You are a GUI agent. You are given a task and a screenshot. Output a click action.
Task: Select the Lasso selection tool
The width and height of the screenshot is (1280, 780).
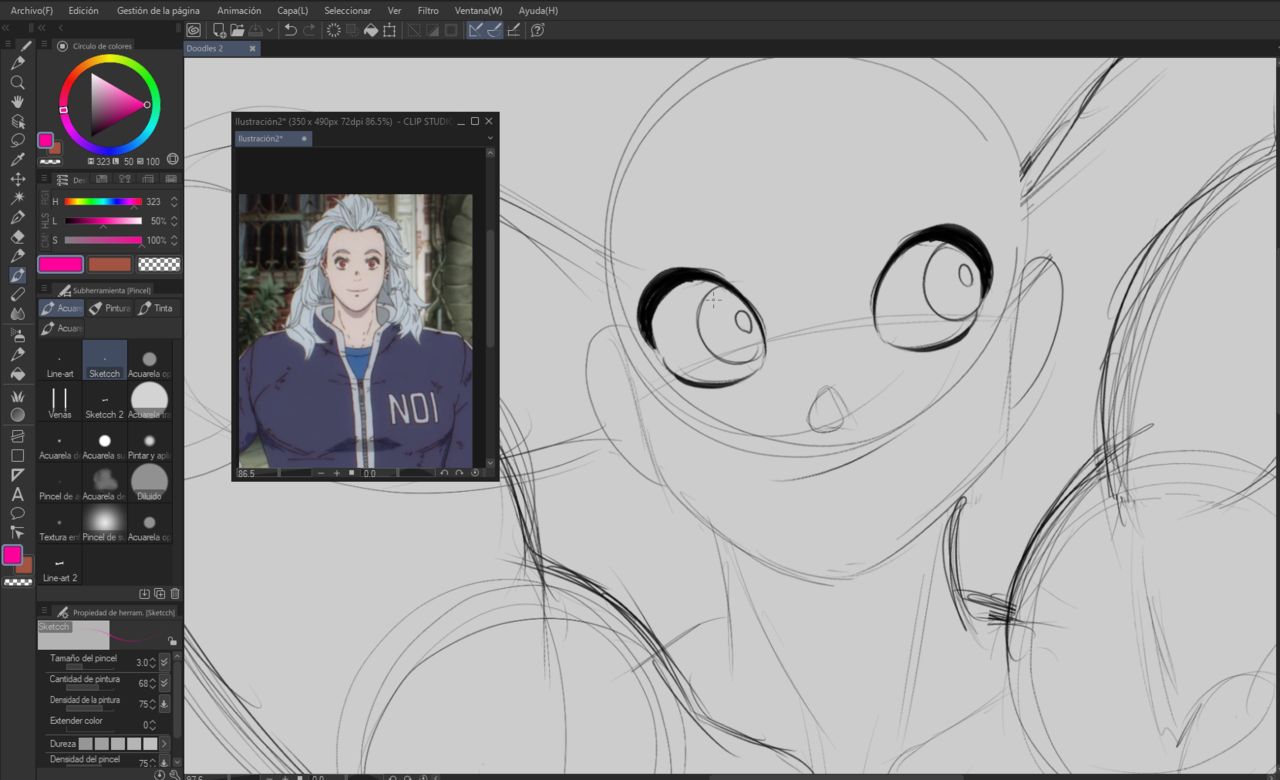click(17, 140)
